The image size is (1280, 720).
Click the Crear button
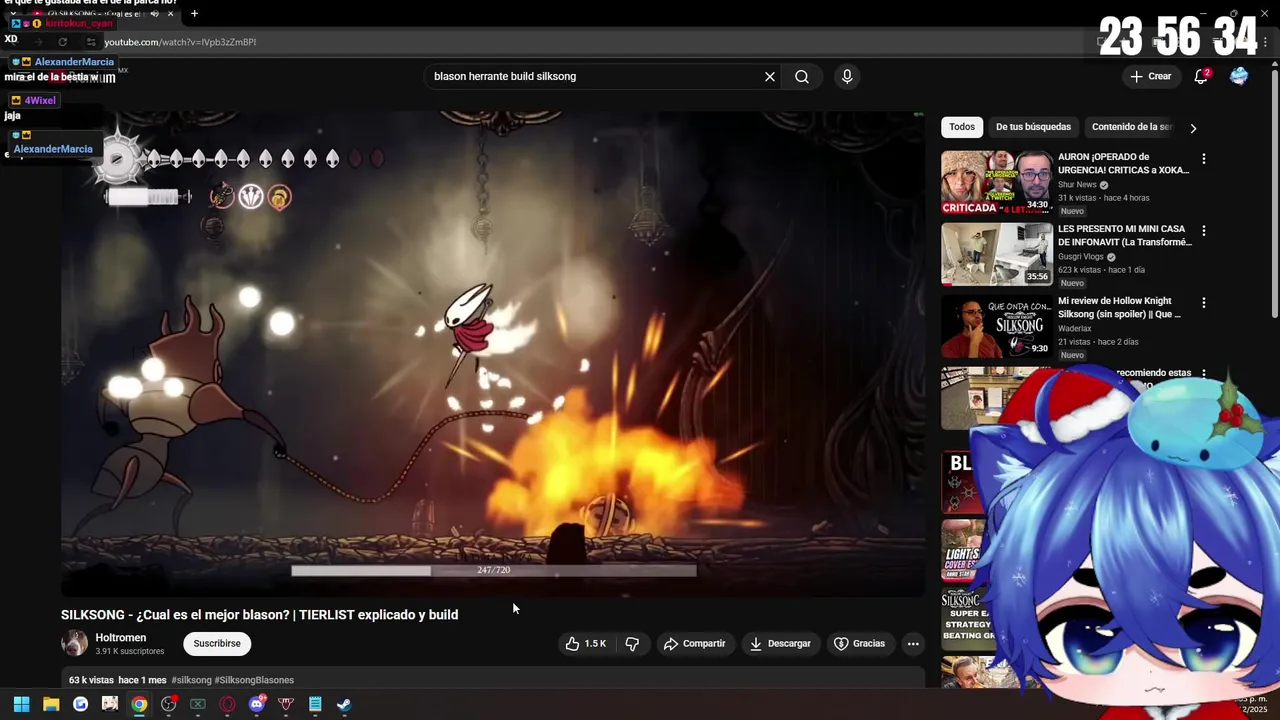(1150, 77)
